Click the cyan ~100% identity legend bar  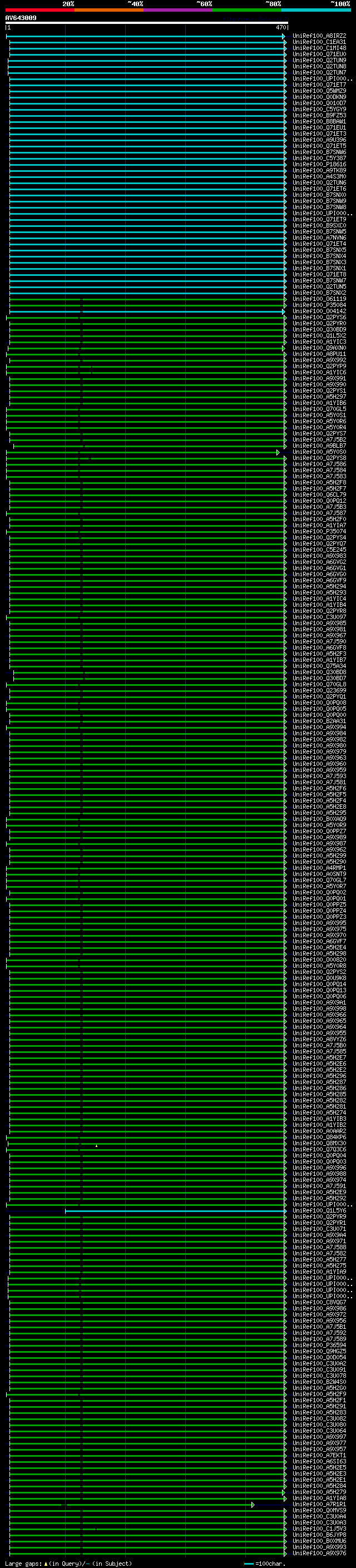[x=316, y=10]
